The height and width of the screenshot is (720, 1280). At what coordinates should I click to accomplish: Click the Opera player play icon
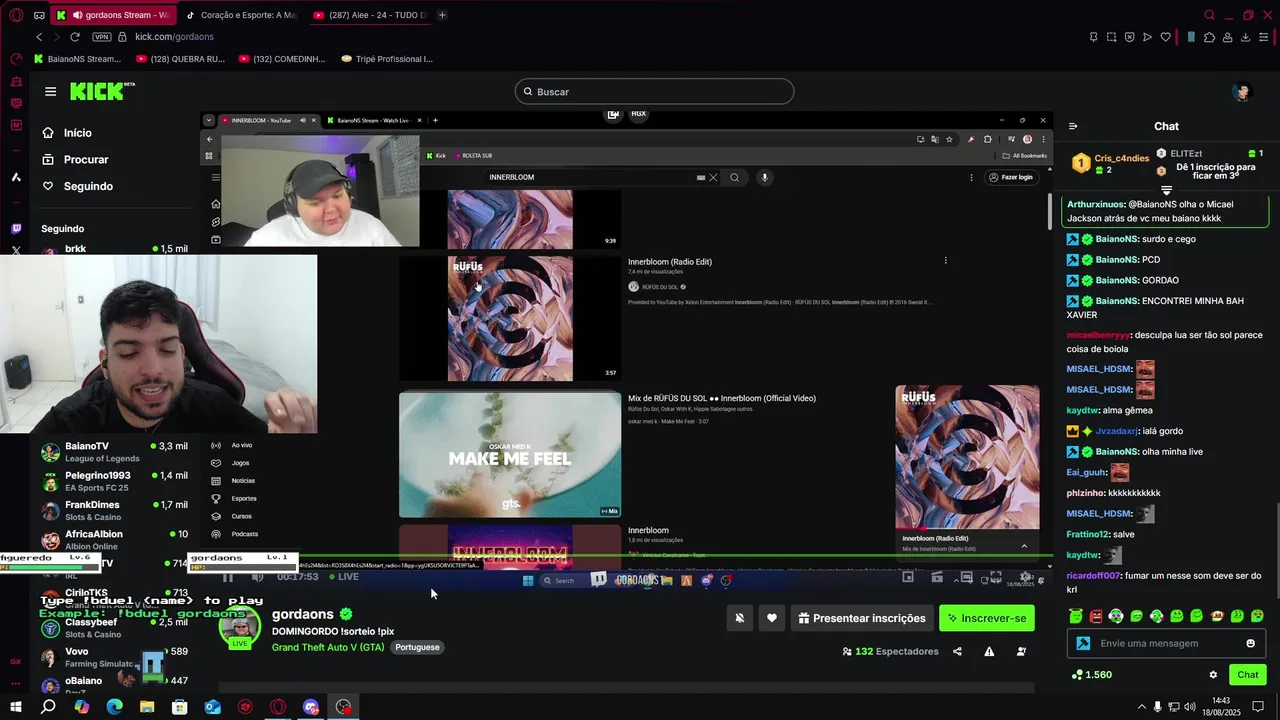[1147, 37]
